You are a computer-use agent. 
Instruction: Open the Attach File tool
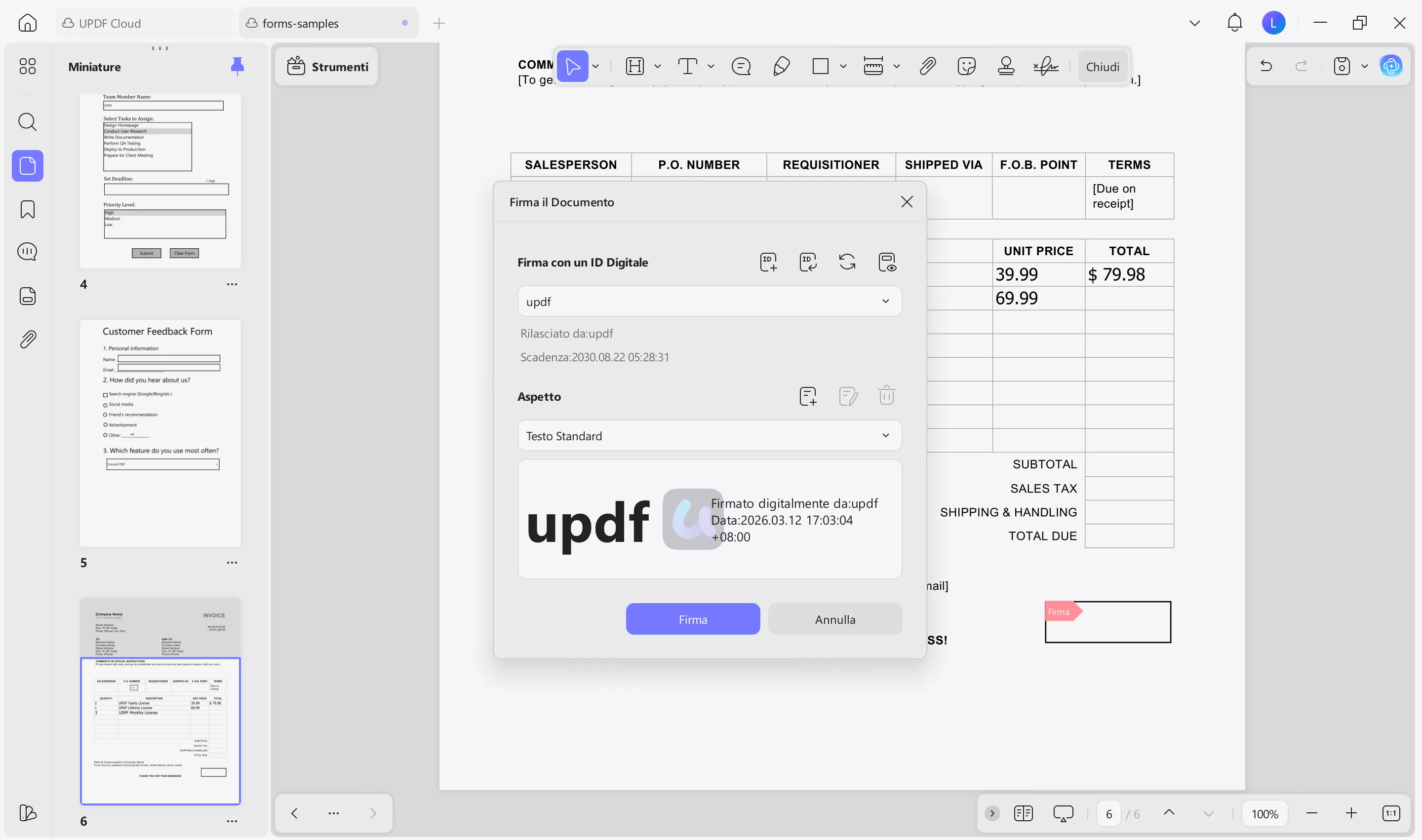coord(927,66)
